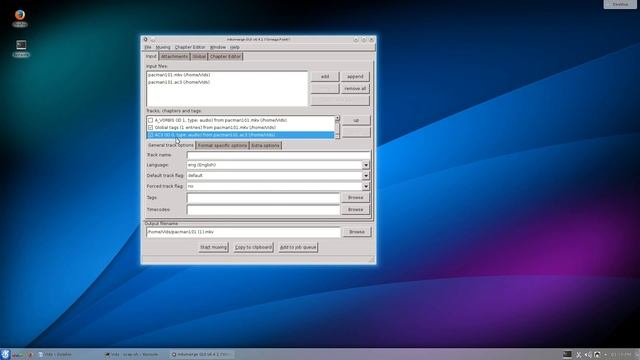The image size is (640, 360).
Task: Open the Window menu
Action: tap(218, 47)
